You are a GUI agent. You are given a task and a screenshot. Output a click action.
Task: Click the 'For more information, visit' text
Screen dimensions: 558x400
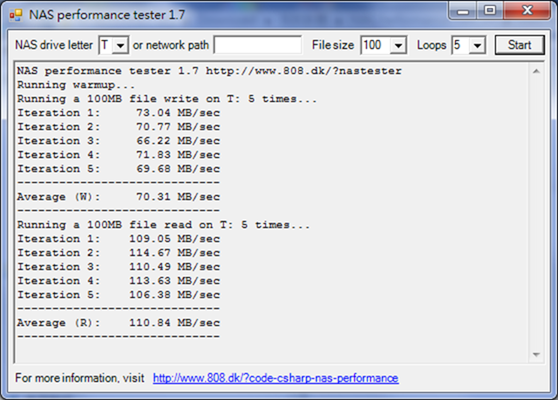coord(80,378)
